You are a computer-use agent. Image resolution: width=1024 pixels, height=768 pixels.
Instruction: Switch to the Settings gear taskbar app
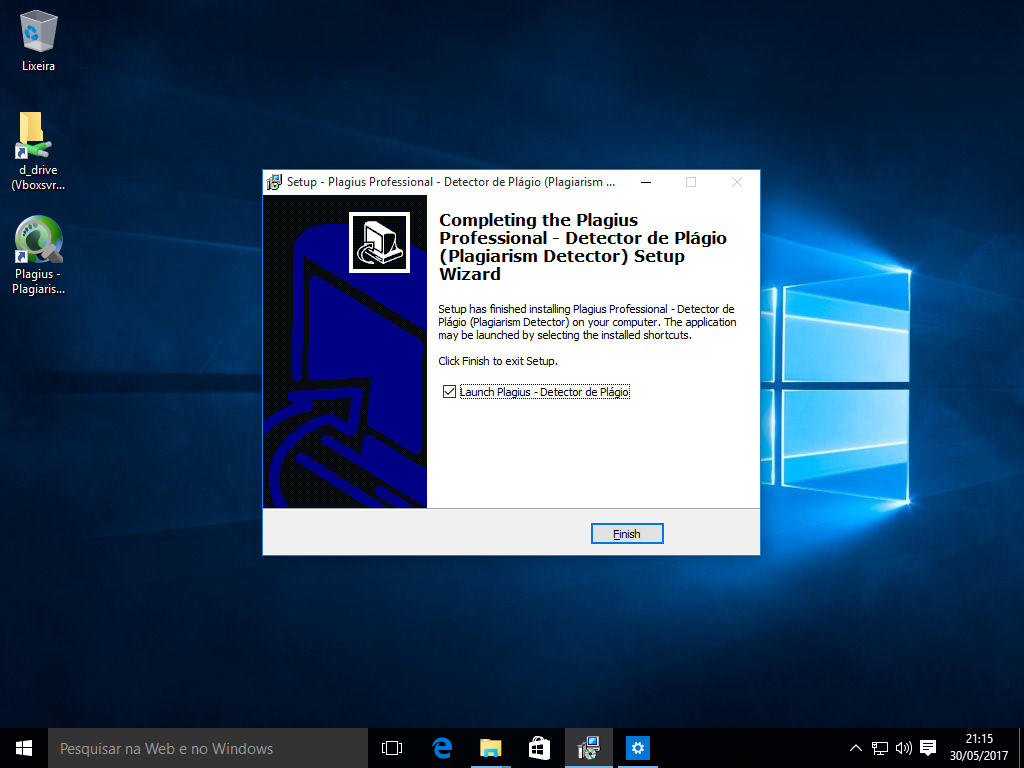[x=638, y=748]
